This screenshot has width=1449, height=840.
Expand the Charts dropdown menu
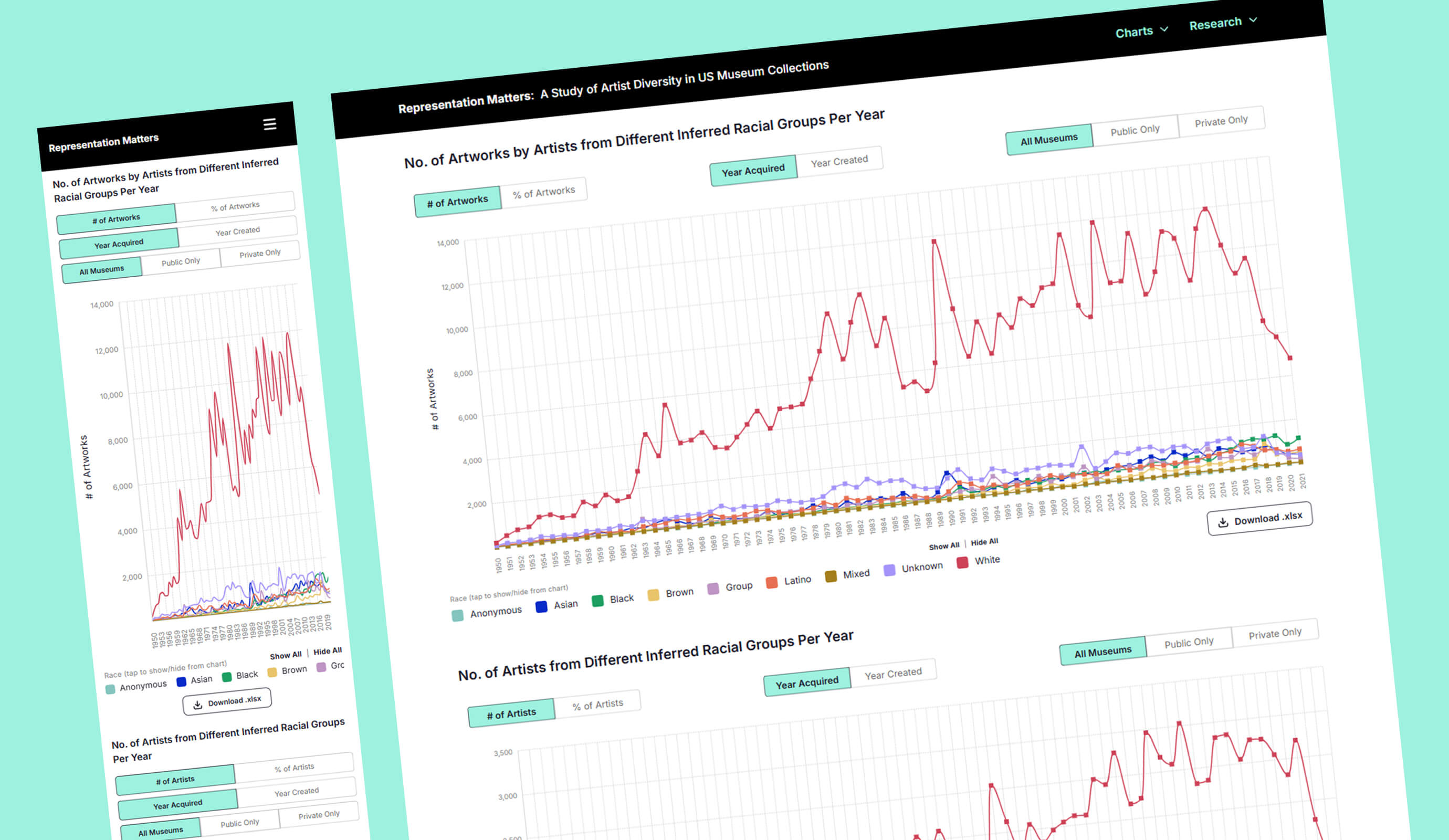[1141, 31]
